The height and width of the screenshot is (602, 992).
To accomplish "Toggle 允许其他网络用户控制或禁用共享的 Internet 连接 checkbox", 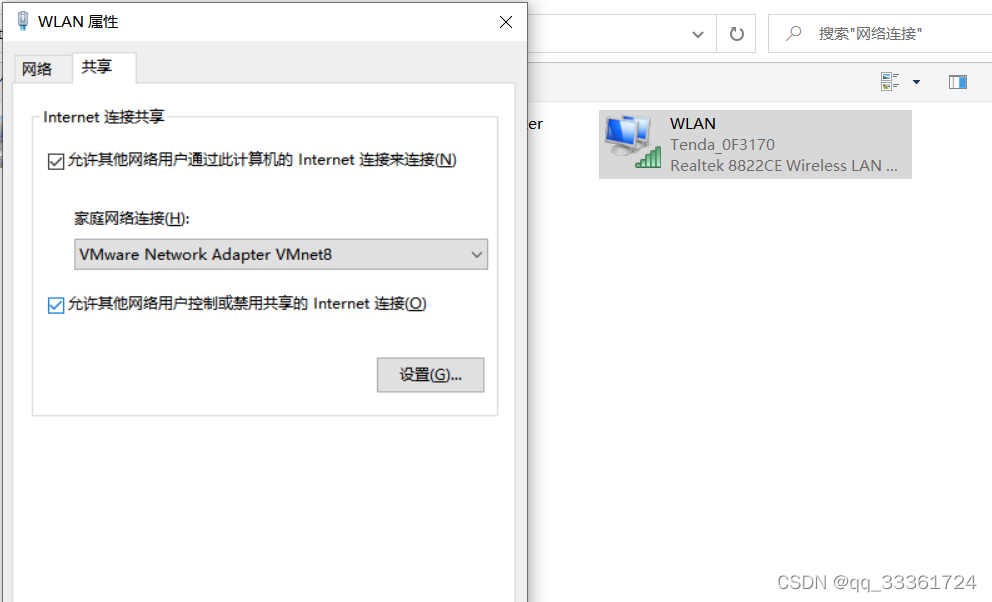I will (56, 305).
